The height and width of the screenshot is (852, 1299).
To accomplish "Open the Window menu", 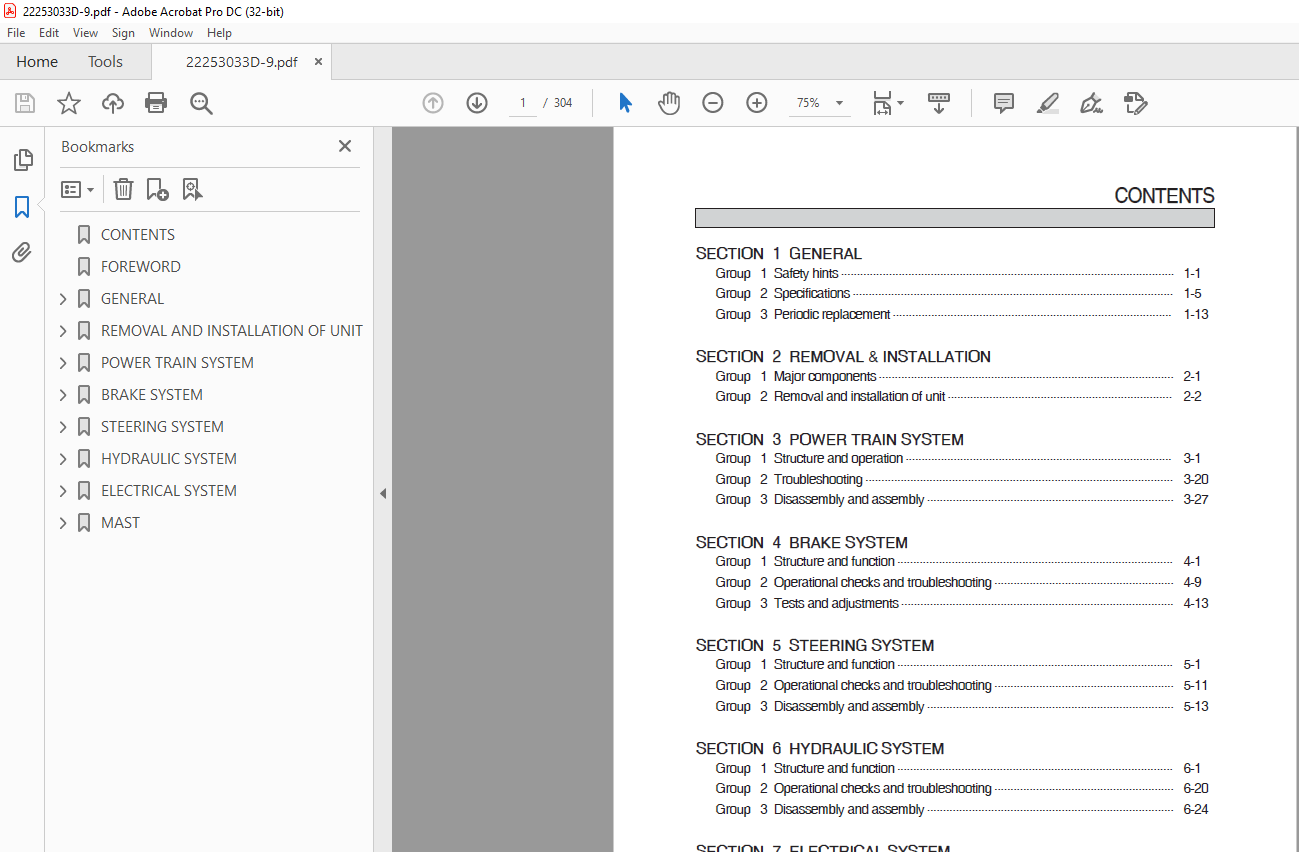I will click(x=171, y=33).
